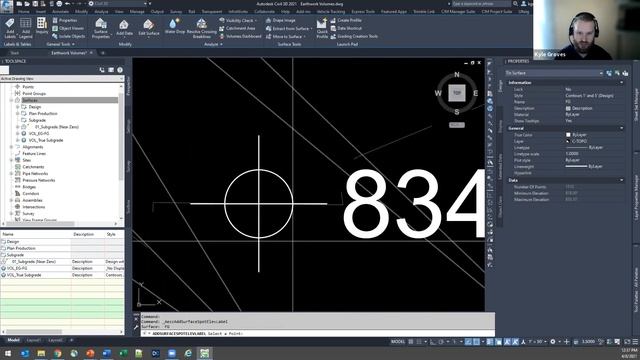The image size is (640, 360).
Task: Open the Home ribbon tab
Action: [x=24, y=12]
